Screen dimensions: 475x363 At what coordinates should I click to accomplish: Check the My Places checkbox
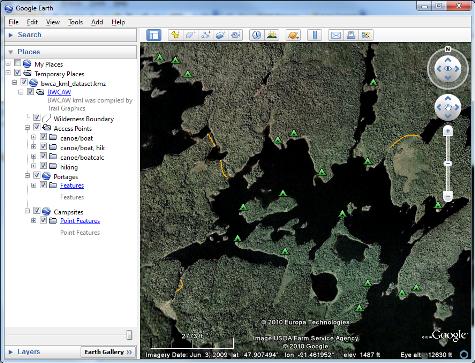(x=17, y=63)
